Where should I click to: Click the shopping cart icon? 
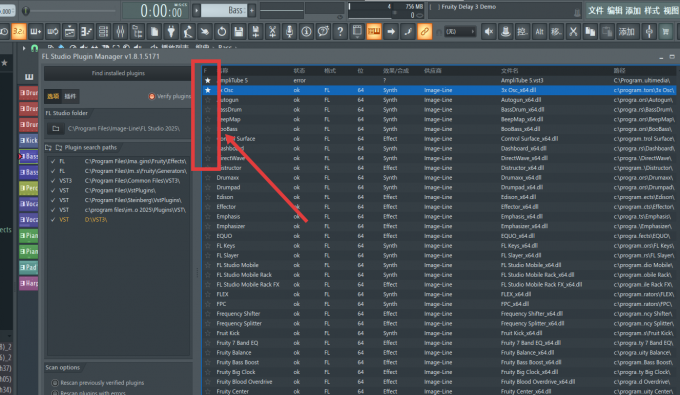click(666, 32)
